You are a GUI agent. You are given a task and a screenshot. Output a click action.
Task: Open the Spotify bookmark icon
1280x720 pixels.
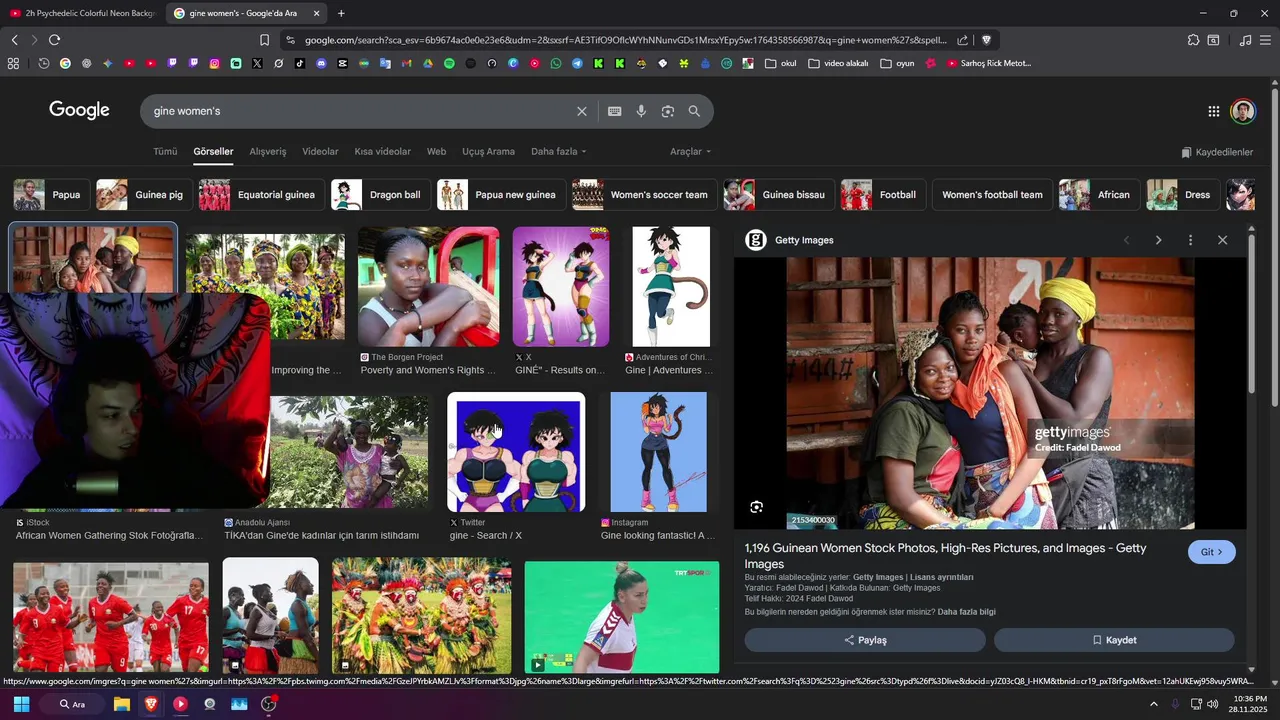pos(449,63)
